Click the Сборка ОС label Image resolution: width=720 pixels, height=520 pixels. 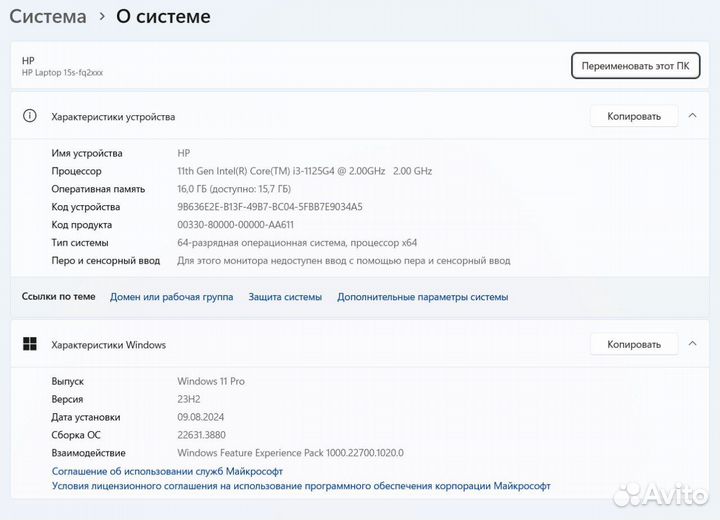click(76, 435)
